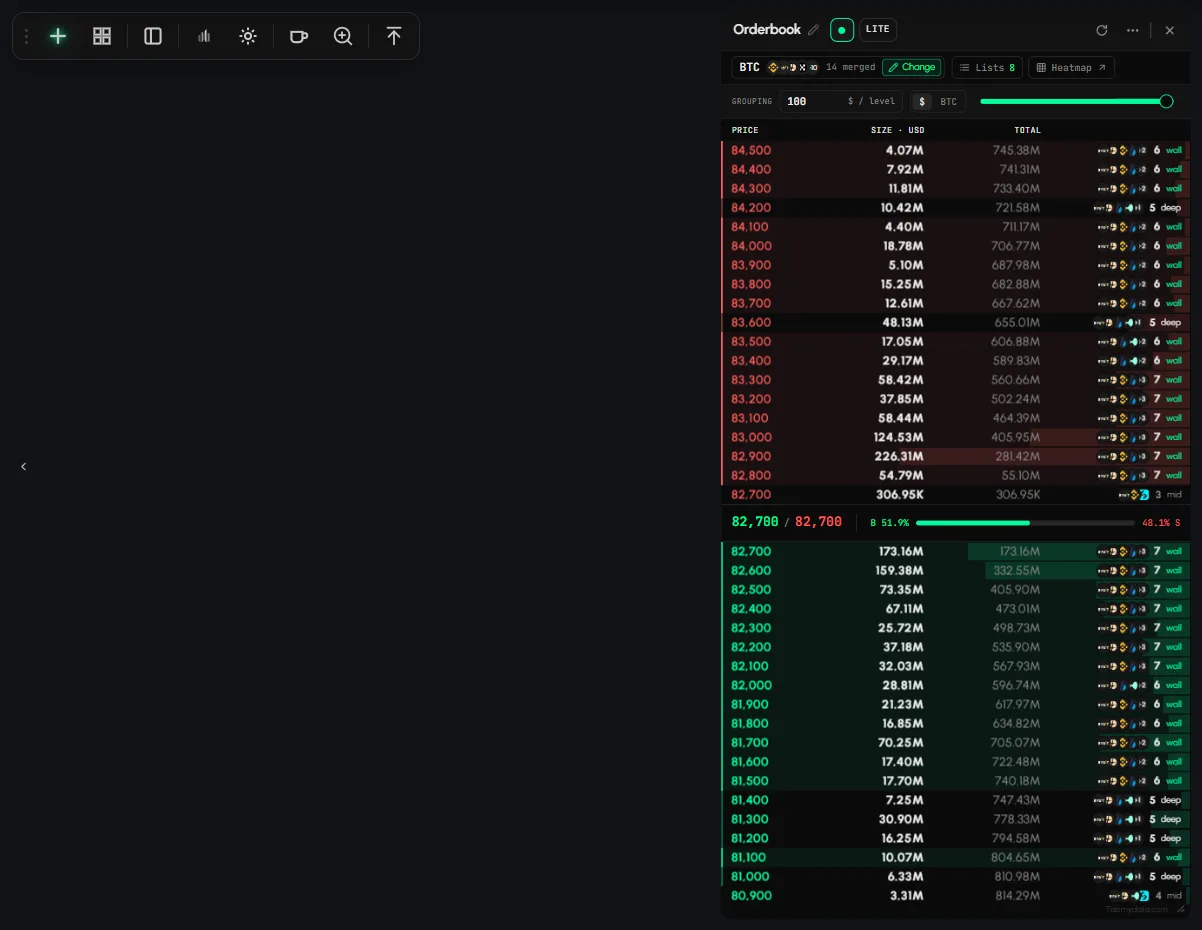The image size is (1202, 930).
Task: Click the ask price 84,200
Action: click(751, 208)
